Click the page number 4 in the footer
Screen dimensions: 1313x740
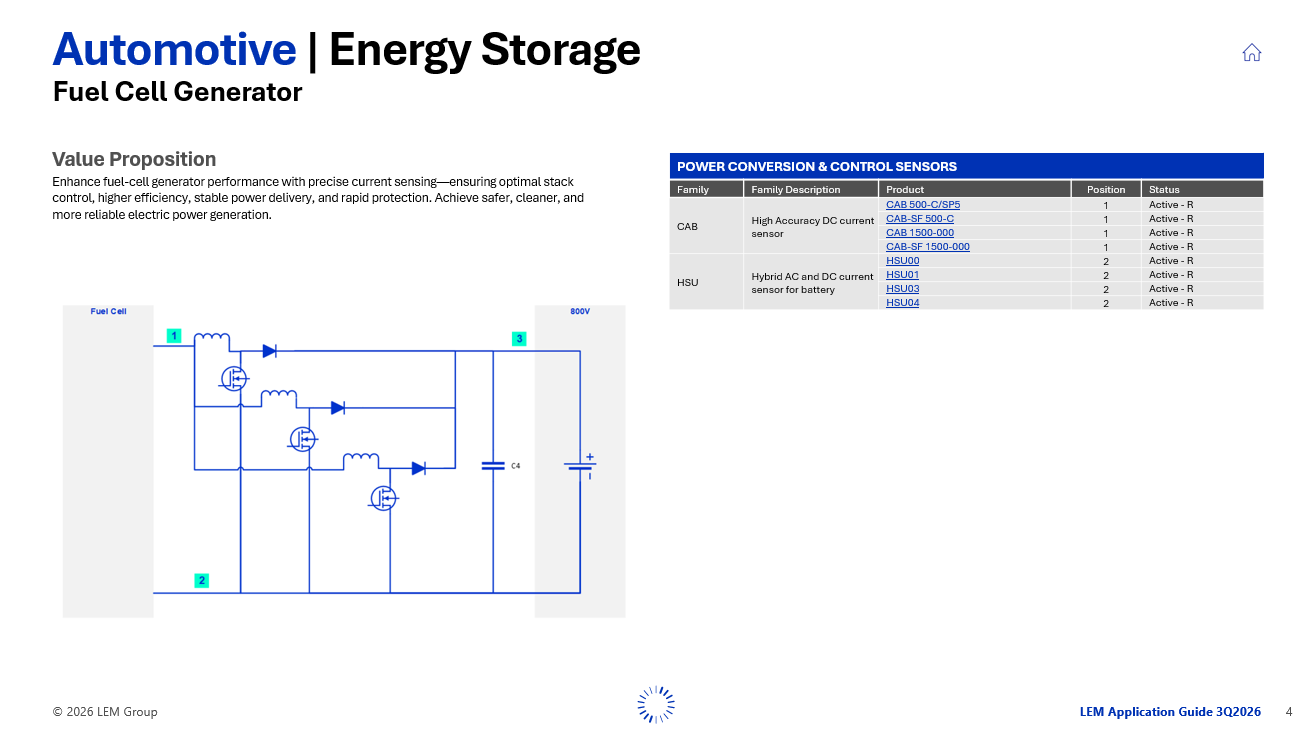[1289, 712]
